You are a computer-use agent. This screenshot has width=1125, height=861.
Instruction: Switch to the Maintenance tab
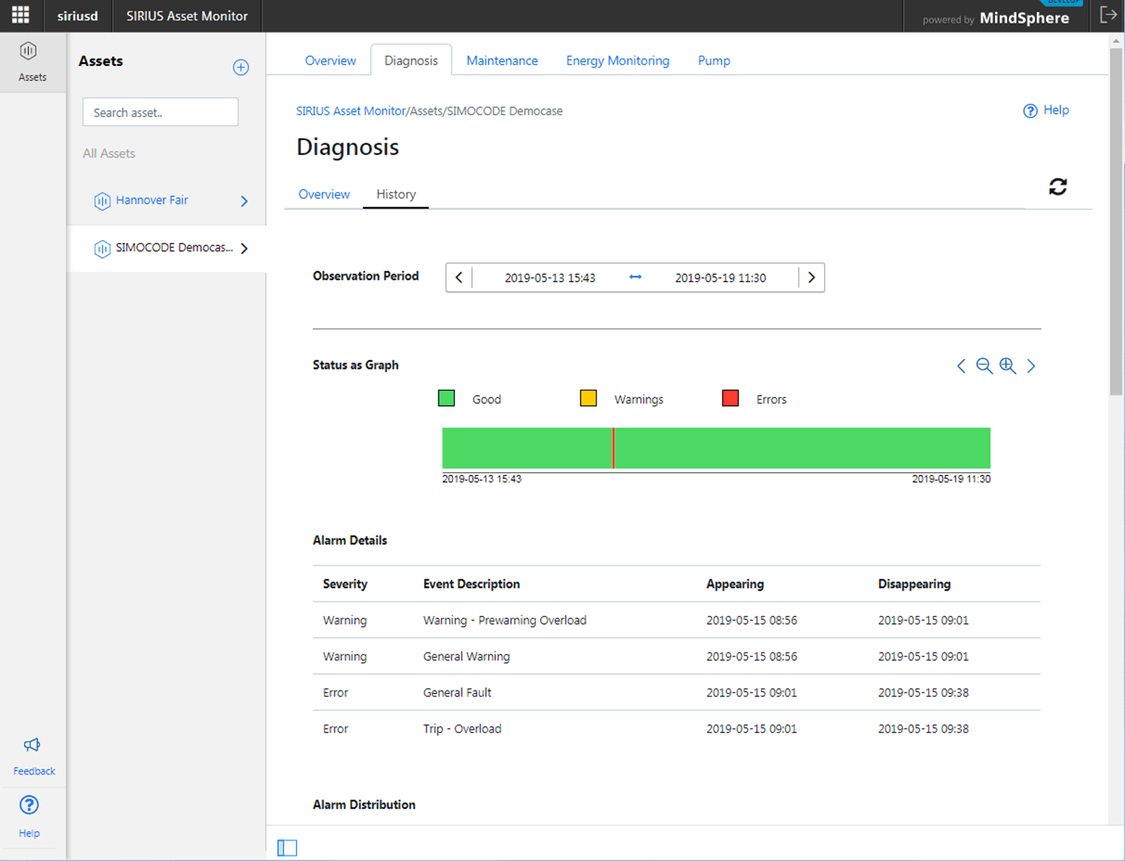point(502,60)
